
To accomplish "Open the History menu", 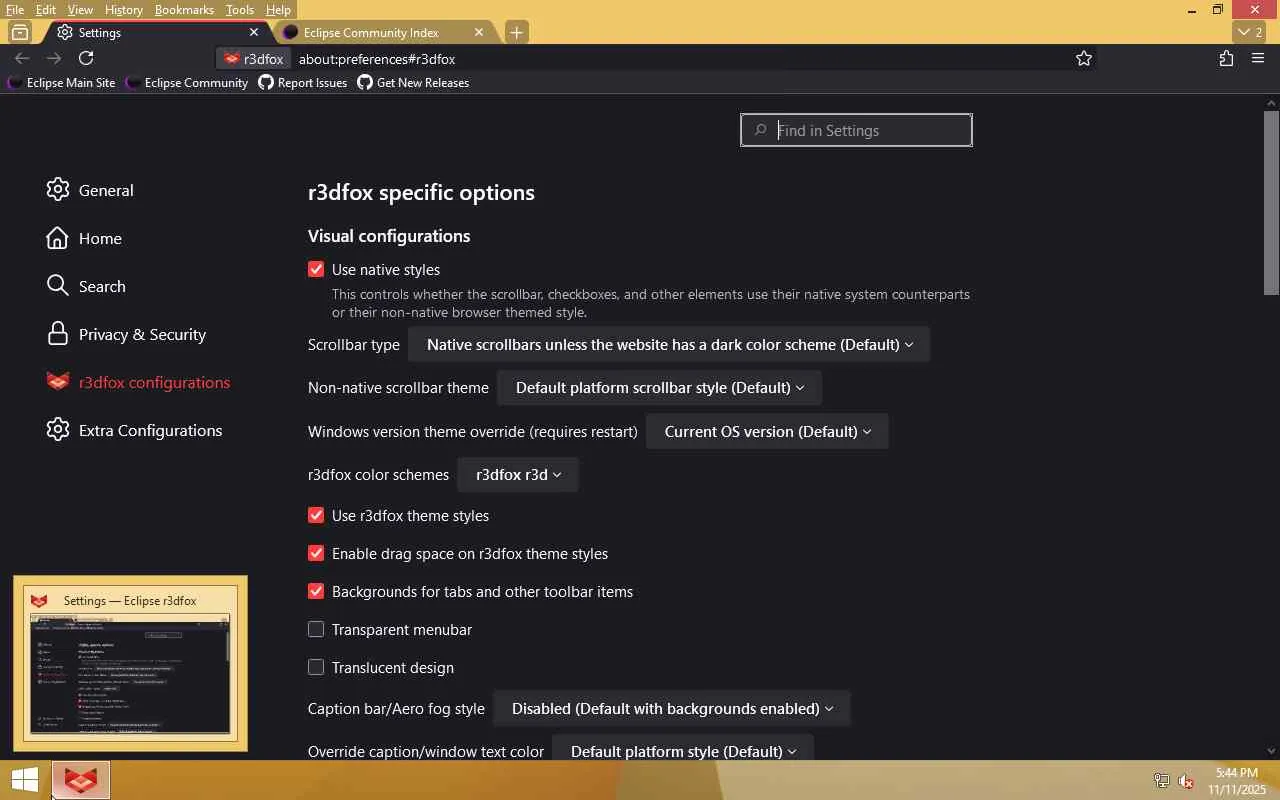I will 123,10.
